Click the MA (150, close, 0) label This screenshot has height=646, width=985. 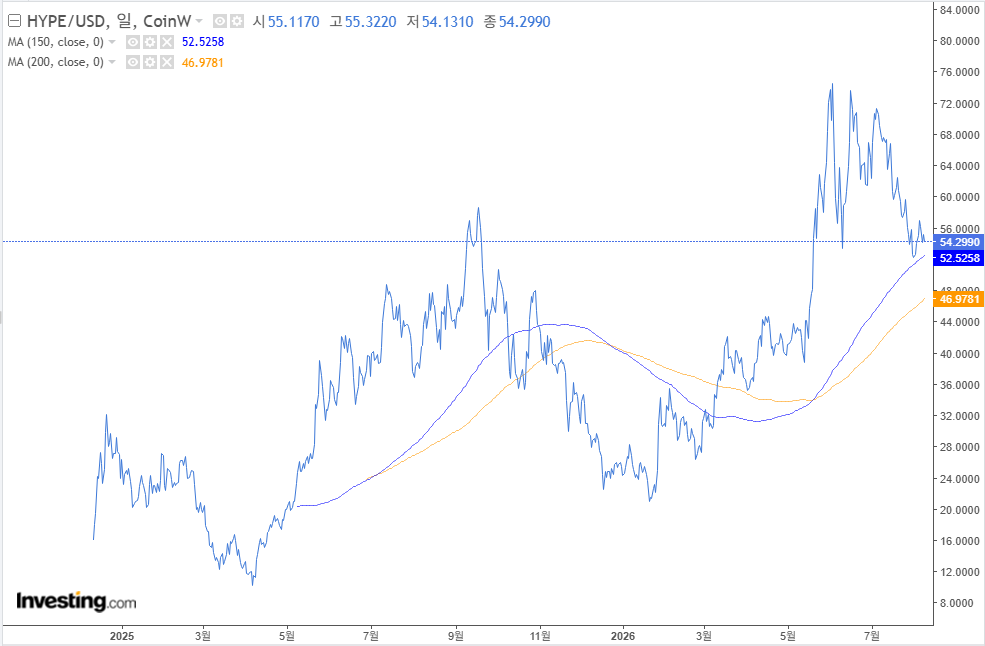point(55,42)
